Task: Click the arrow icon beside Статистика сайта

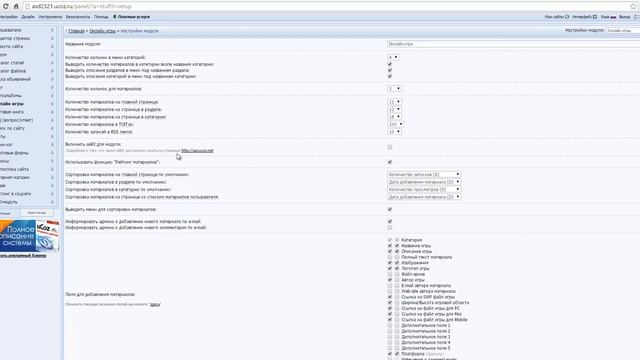Action: coord(52,169)
